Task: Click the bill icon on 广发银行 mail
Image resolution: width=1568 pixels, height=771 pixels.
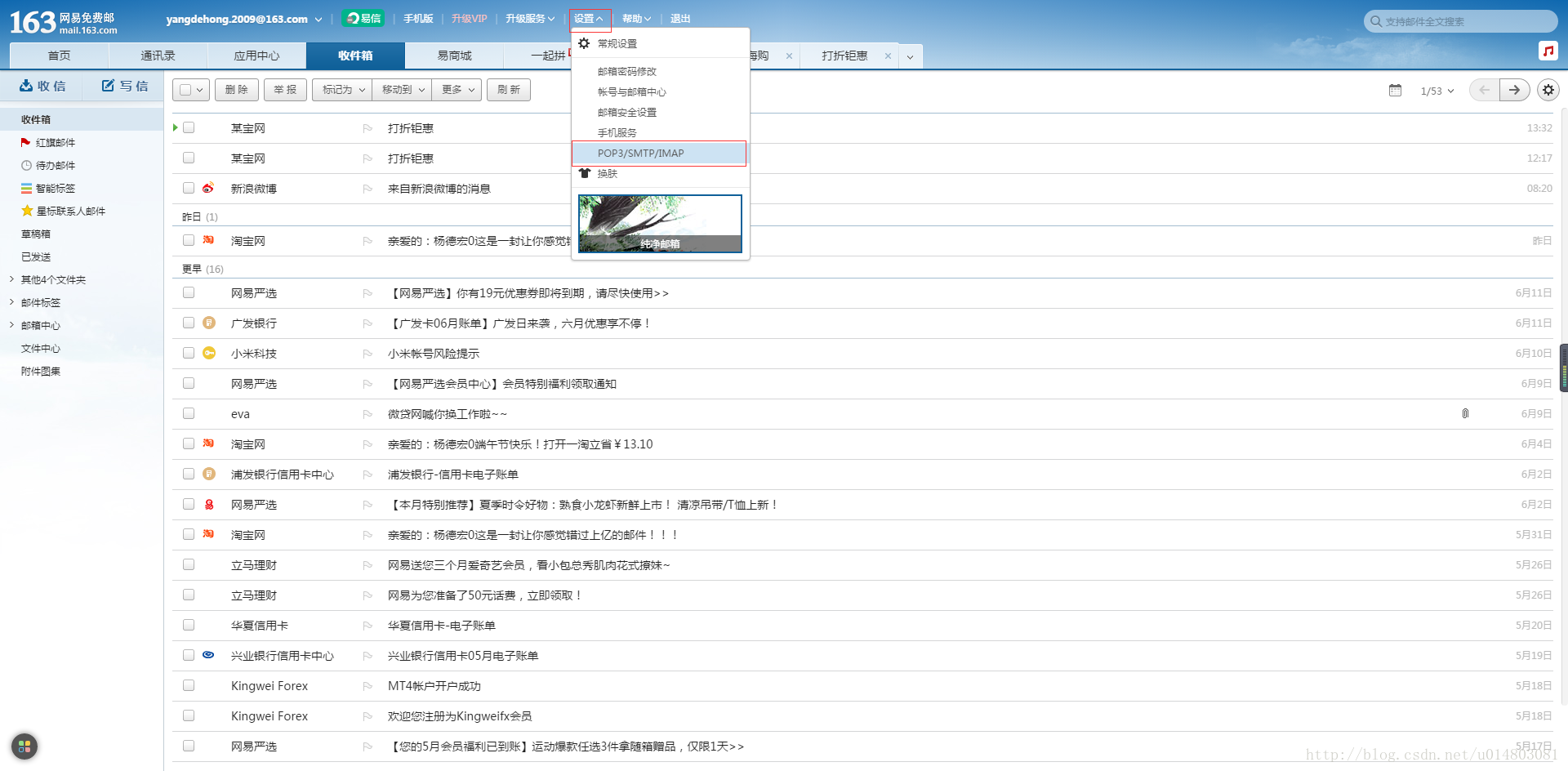Action: (x=209, y=323)
